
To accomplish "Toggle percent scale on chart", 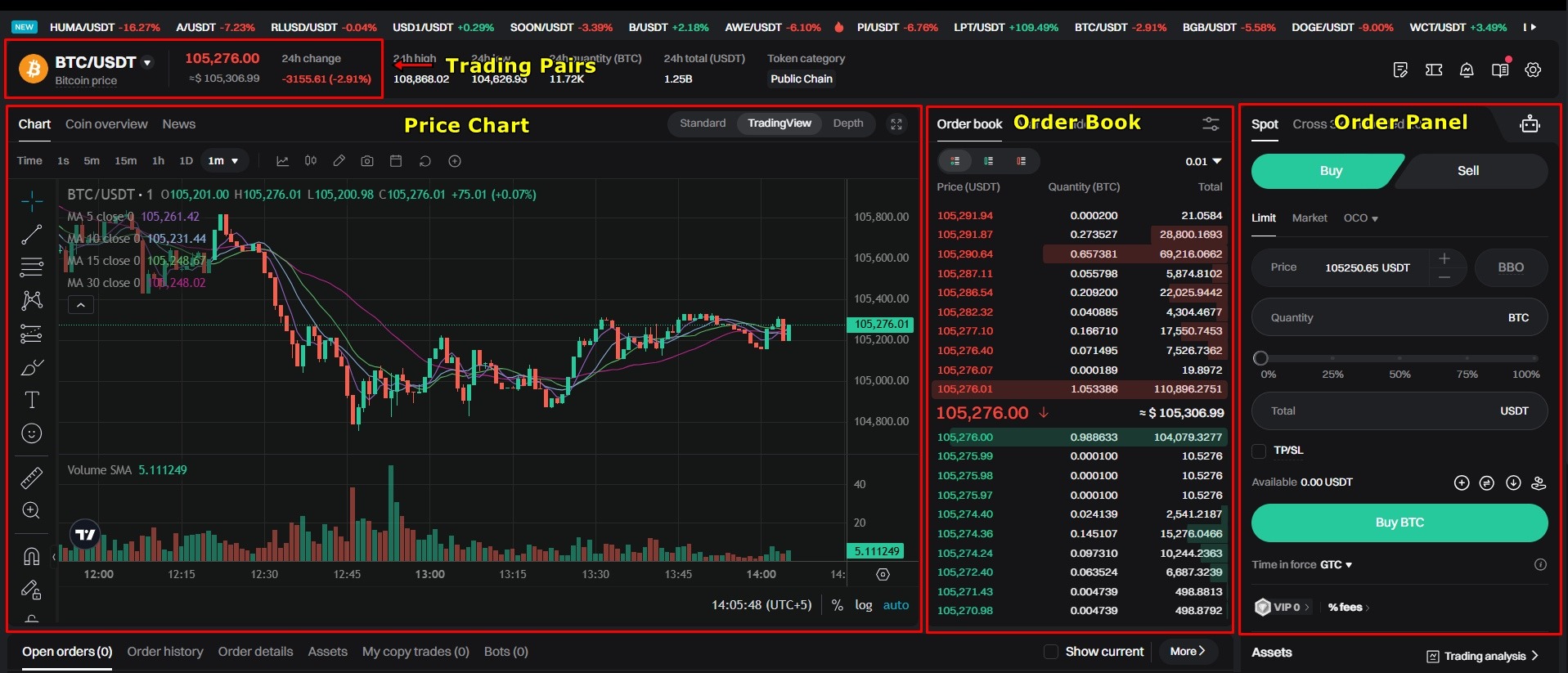I will [x=837, y=605].
